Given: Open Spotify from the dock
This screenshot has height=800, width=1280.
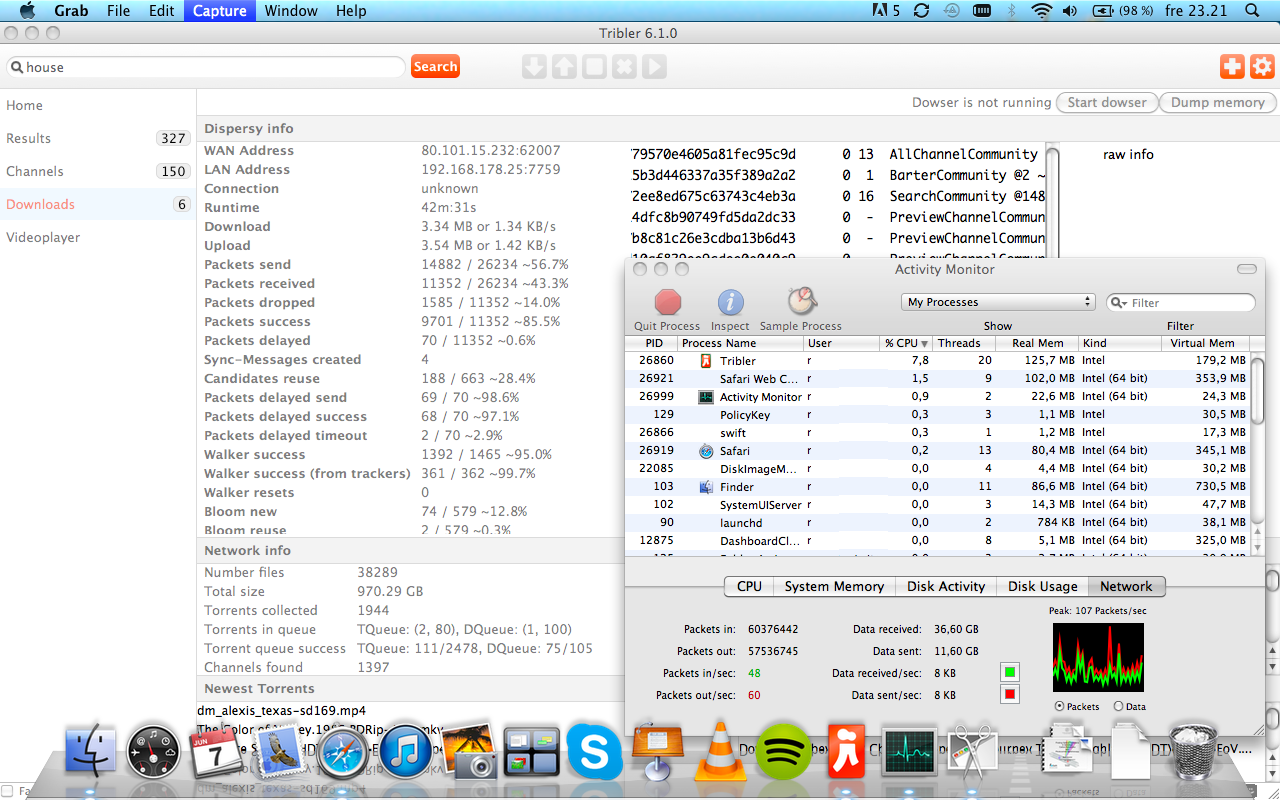Looking at the screenshot, I should (x=783, y=751).
